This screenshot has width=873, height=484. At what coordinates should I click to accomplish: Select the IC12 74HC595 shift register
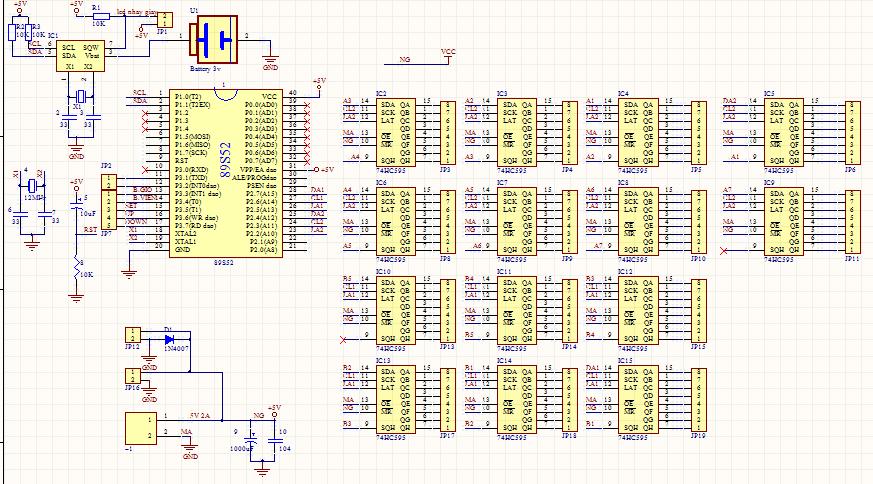pyautogui.click(x=638, y=310)
